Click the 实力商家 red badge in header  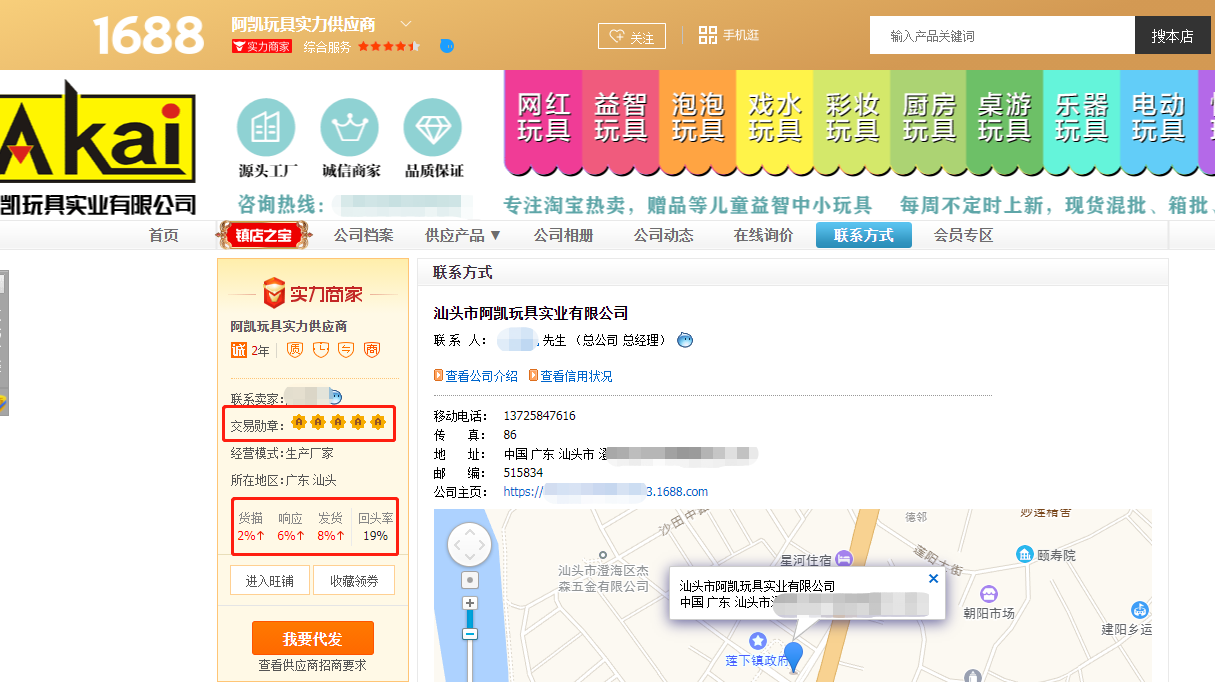point(262,46)
